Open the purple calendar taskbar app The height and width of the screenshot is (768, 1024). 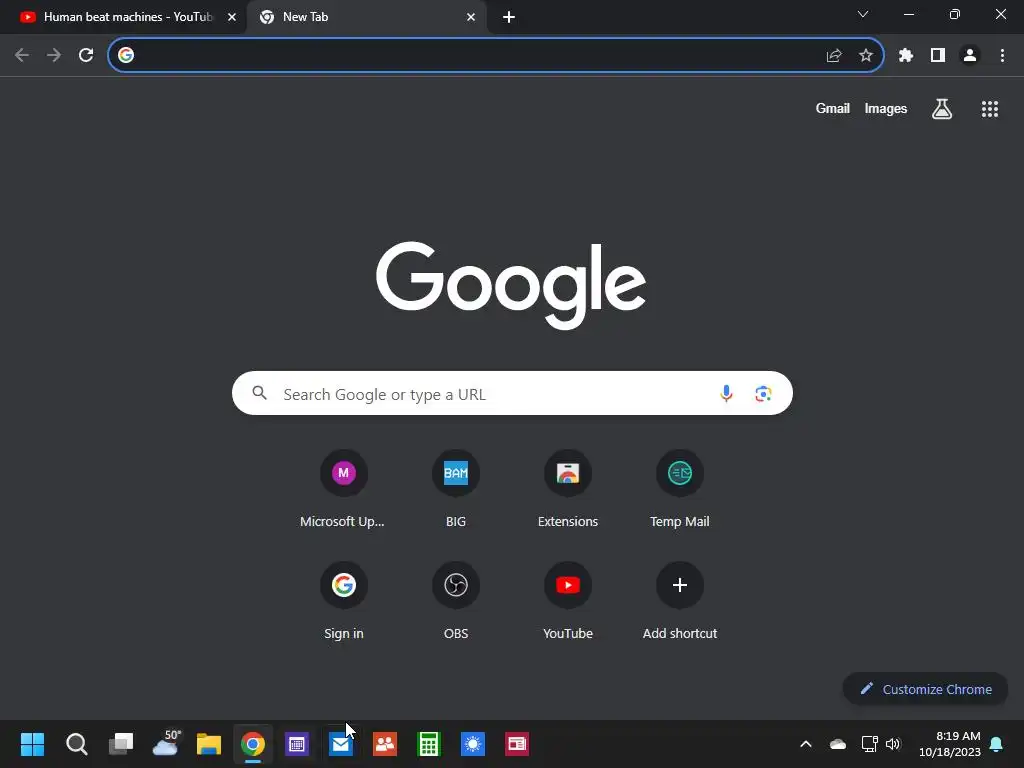point(296,744)
